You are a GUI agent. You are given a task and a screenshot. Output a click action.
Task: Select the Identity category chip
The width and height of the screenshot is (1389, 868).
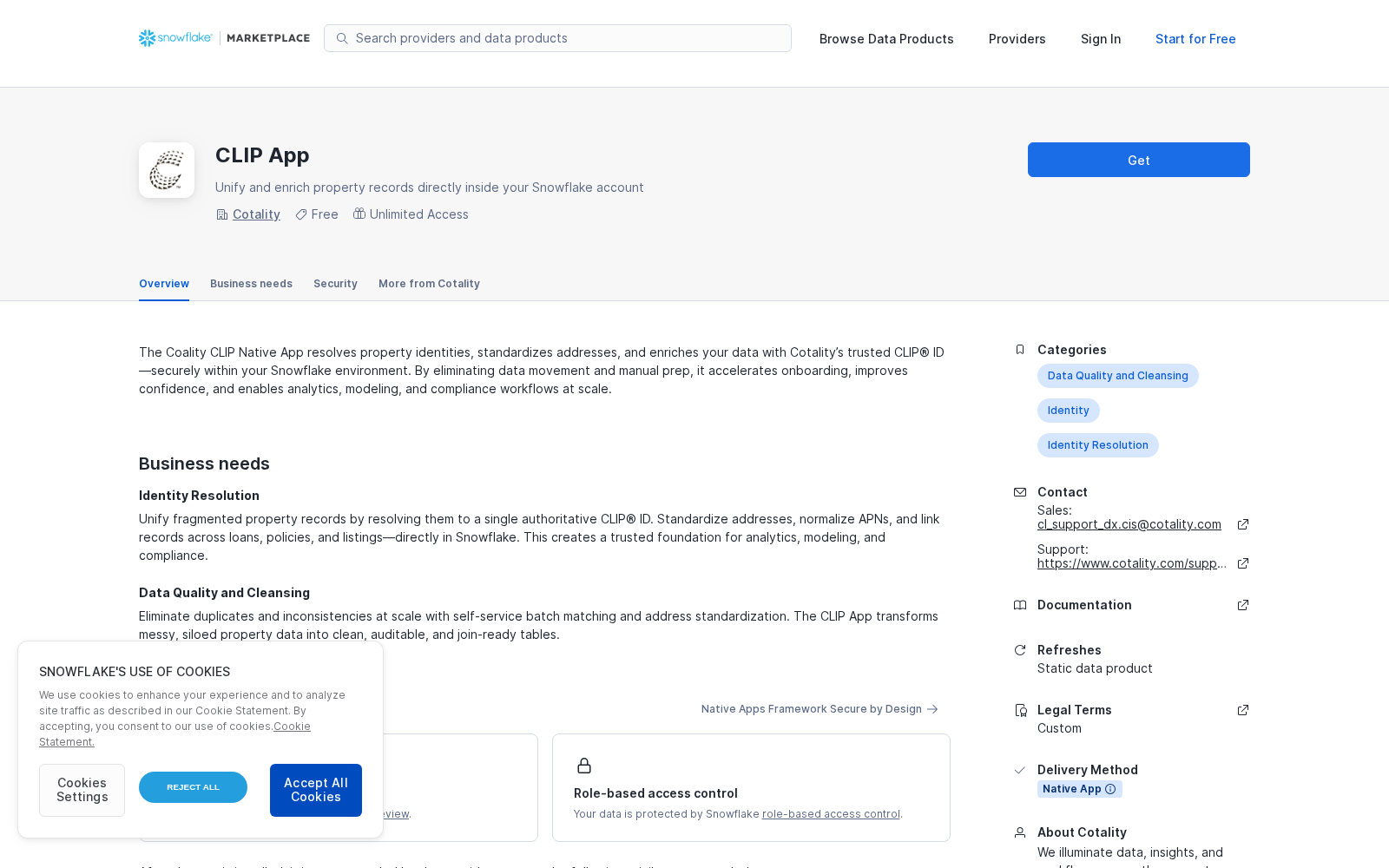(x=1069, y=411)
